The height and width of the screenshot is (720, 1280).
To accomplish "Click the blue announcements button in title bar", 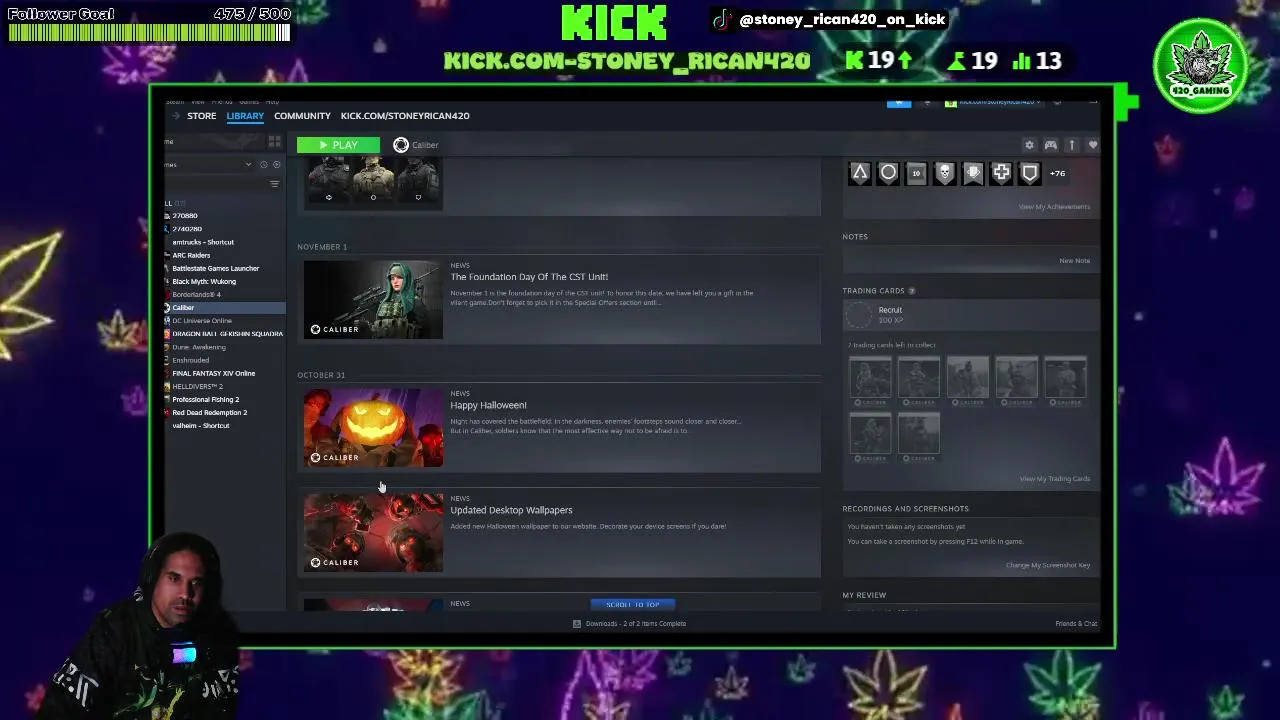I will [x=899, y=102].
